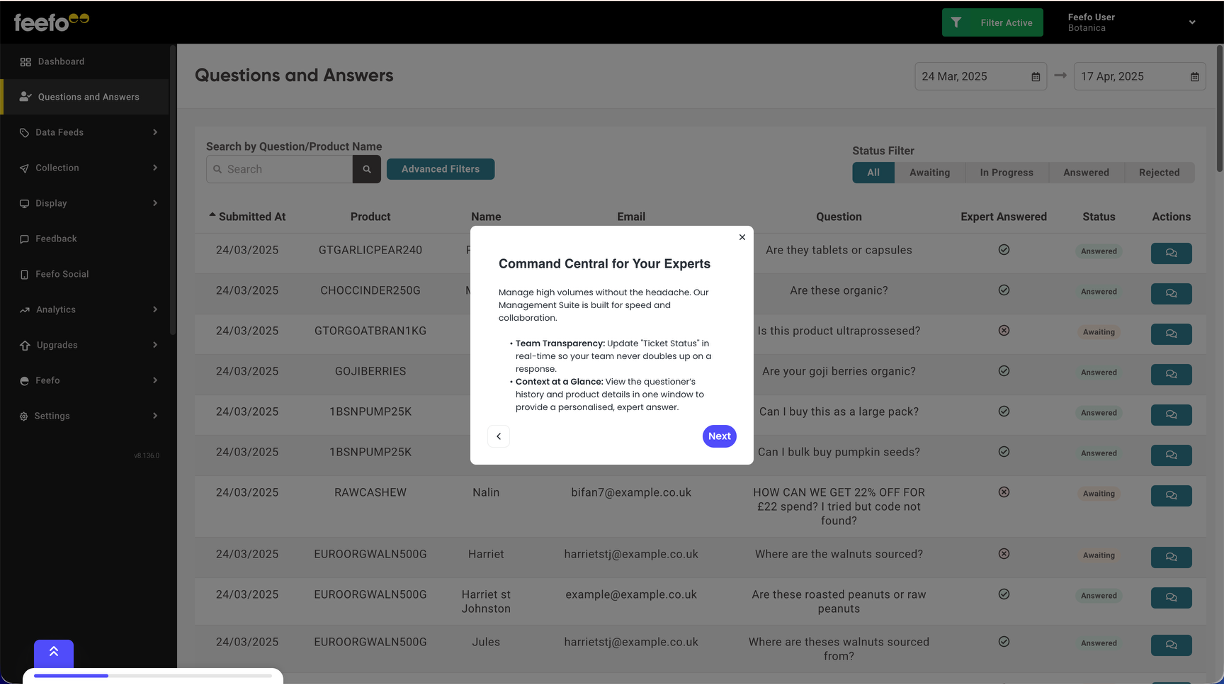Filter by In Progress status
This screenshot has width=1224, height=684.
pos(1006,173)
